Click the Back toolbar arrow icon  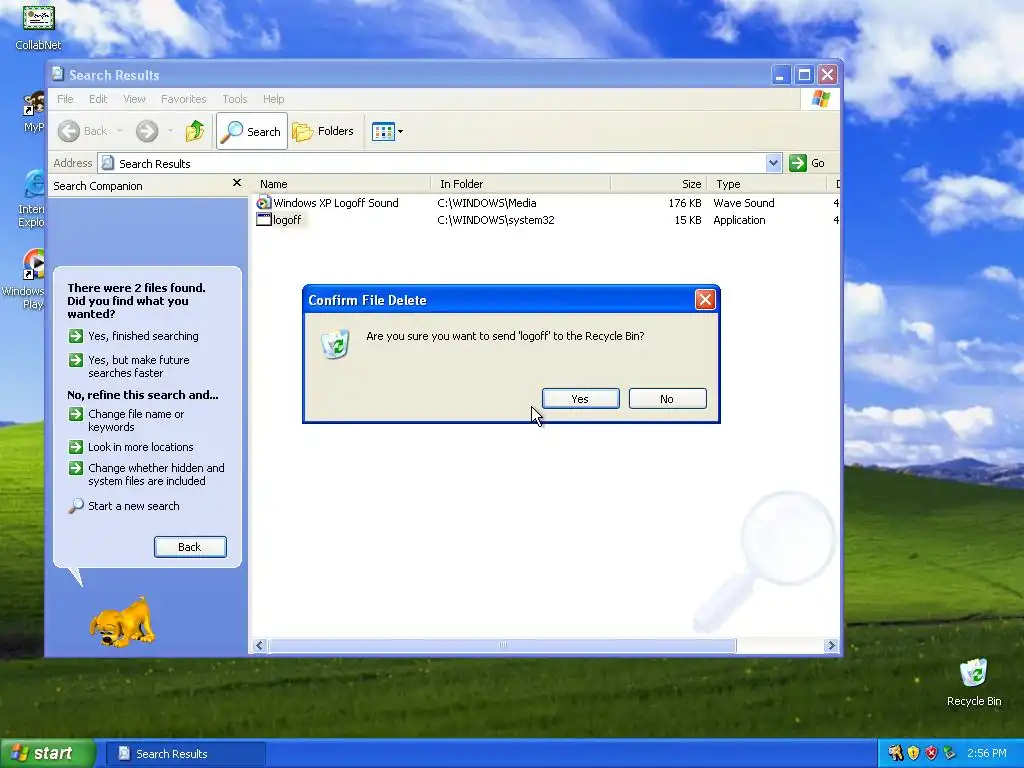[69, 131]
